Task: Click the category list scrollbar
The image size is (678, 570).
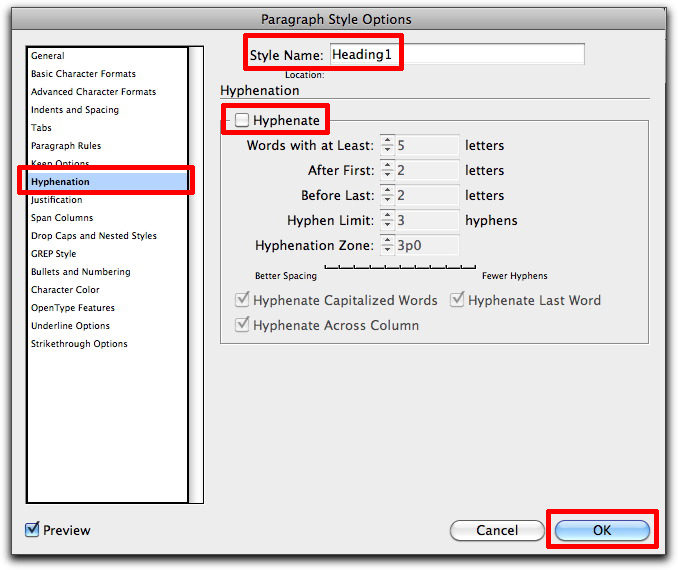Action: pos(196,275)
